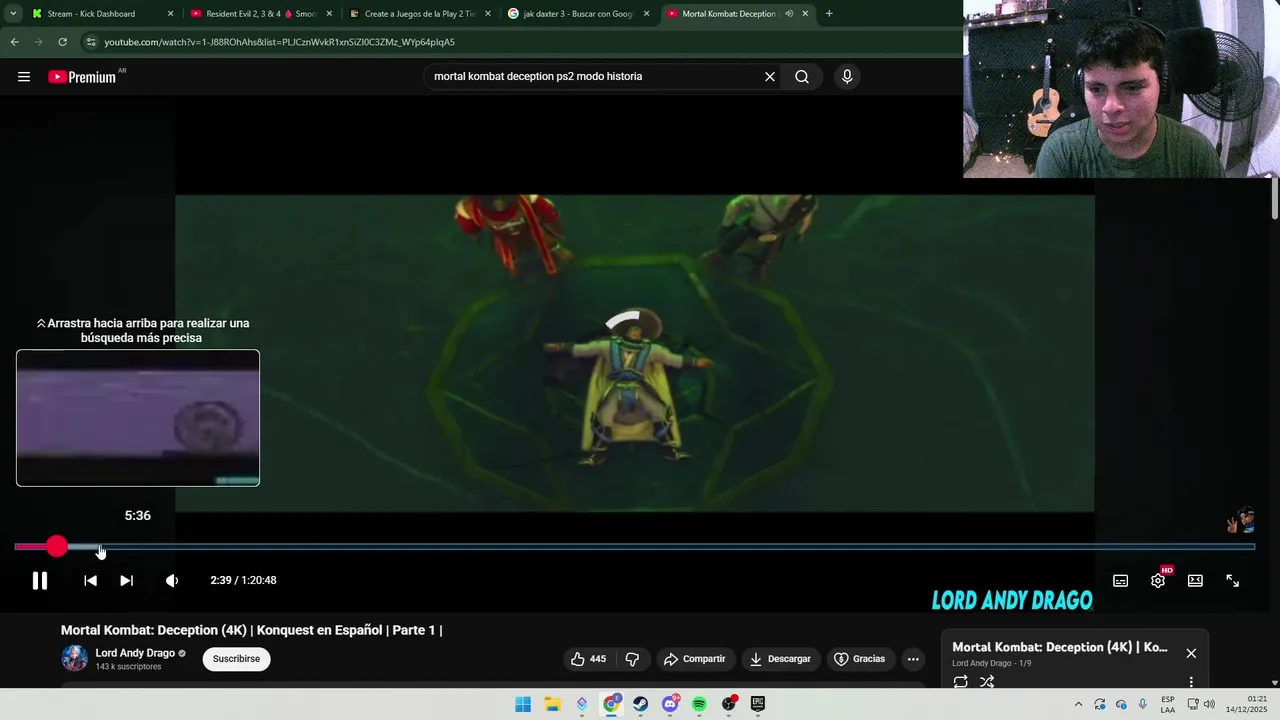Open the Compartir share dialog
The width and height of the screenshot is (1280, 720).
coord(695,659)
